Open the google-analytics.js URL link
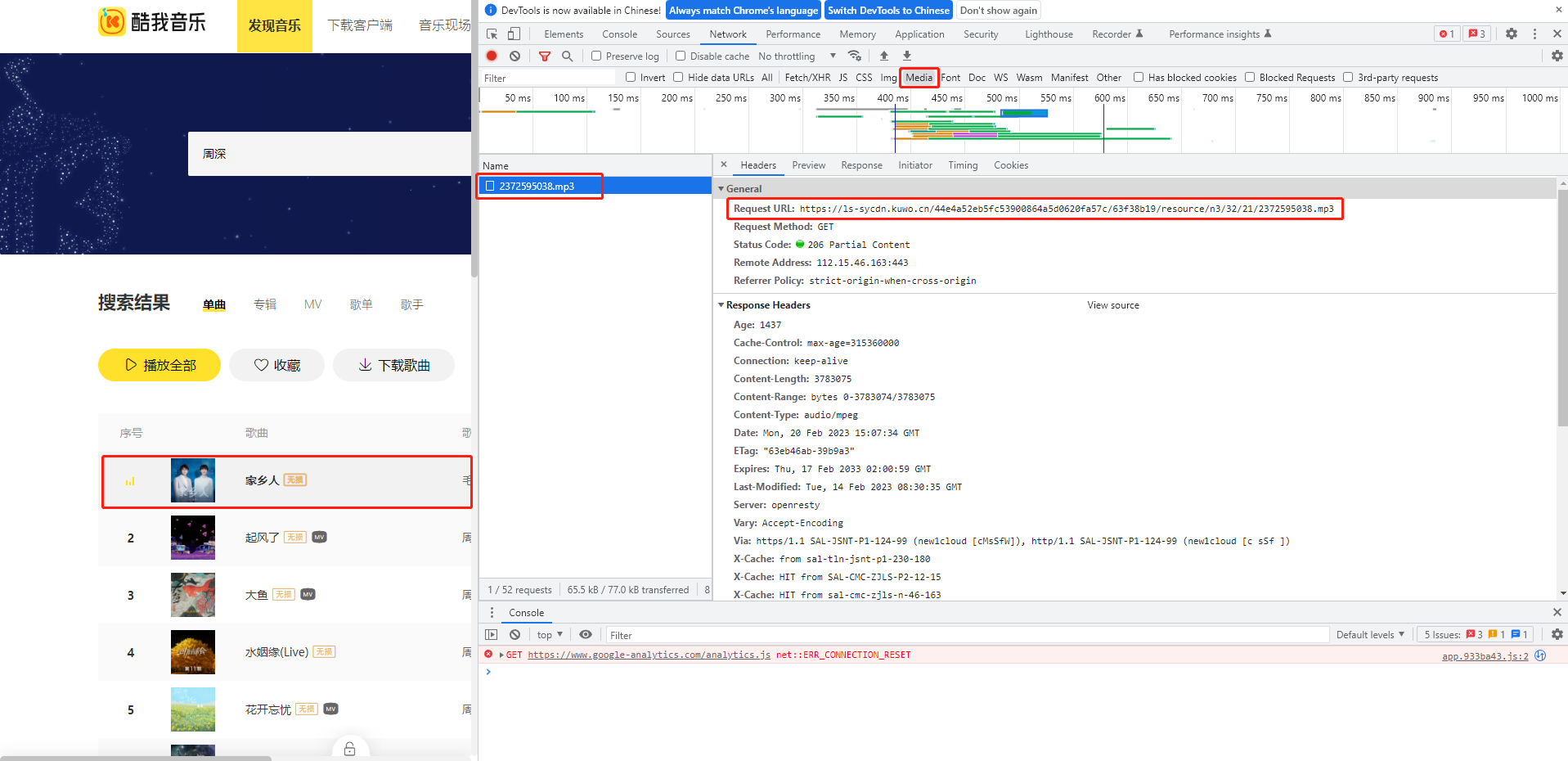 tap(649, 655)
